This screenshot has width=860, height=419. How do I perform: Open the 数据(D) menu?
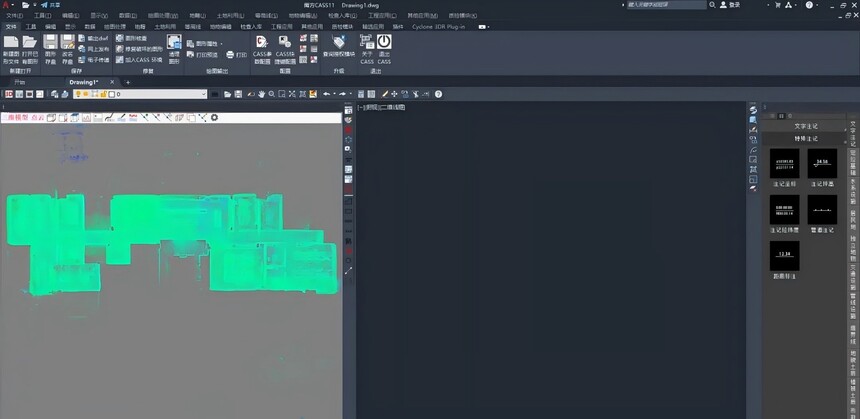(128, 15)
